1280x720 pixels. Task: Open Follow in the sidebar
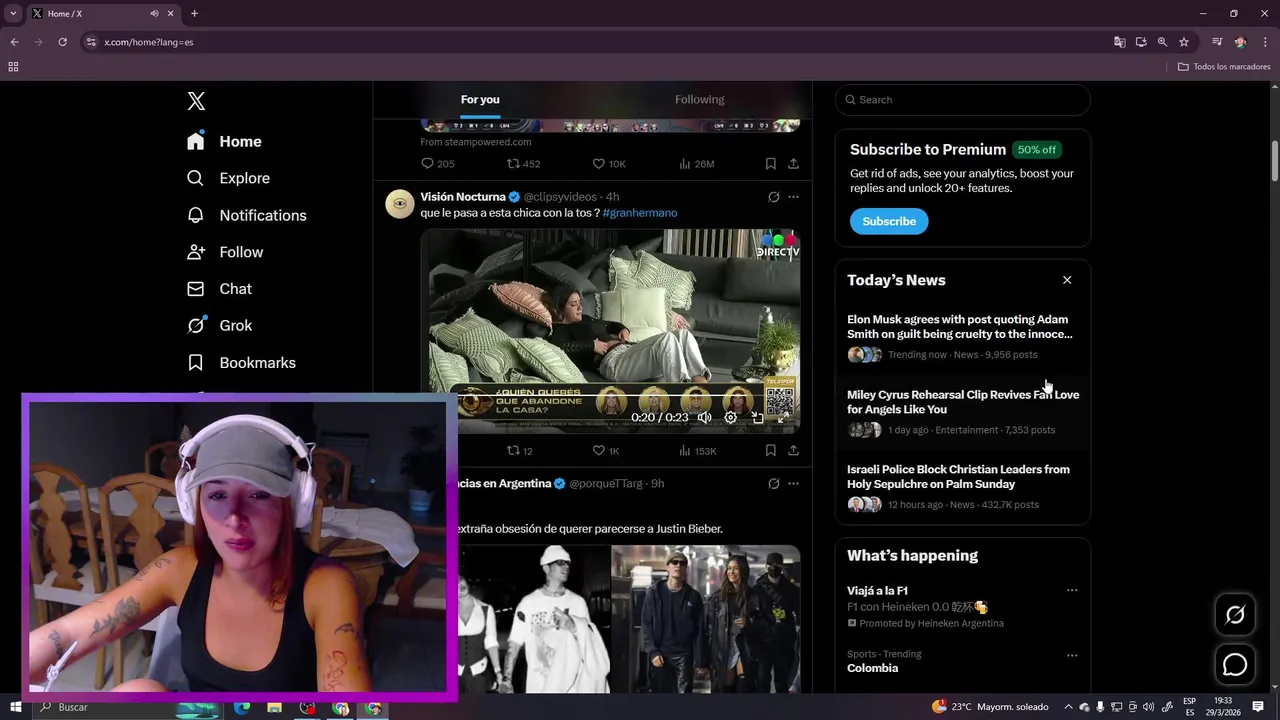(224, 252)
